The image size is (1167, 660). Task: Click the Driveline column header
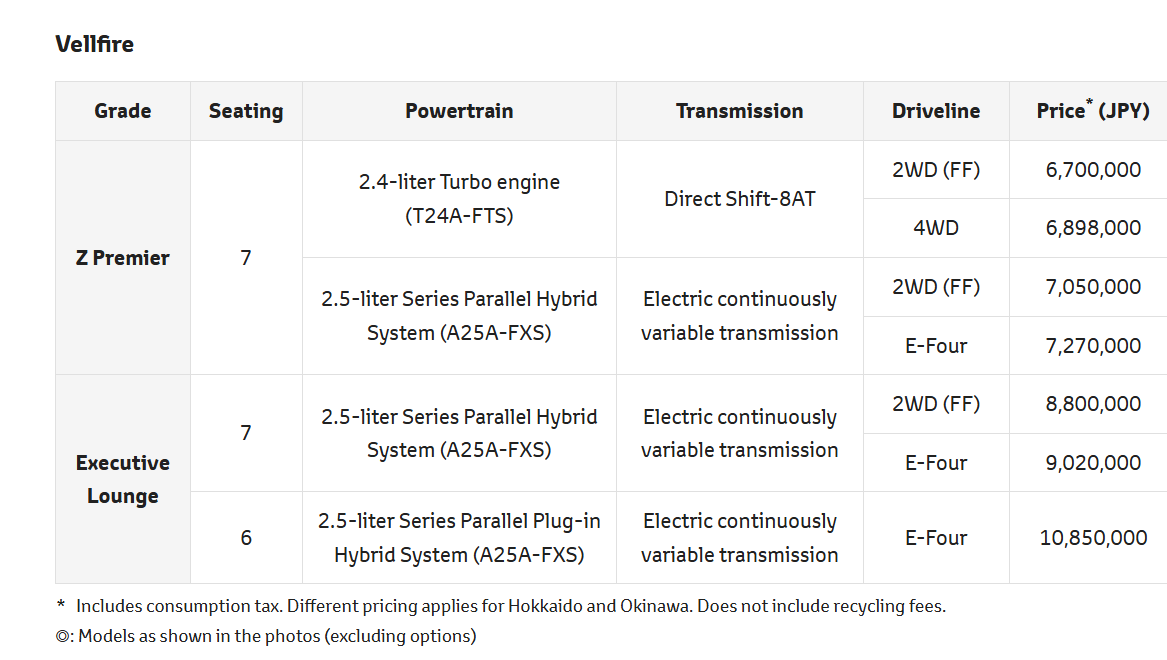tap(936, 111)
